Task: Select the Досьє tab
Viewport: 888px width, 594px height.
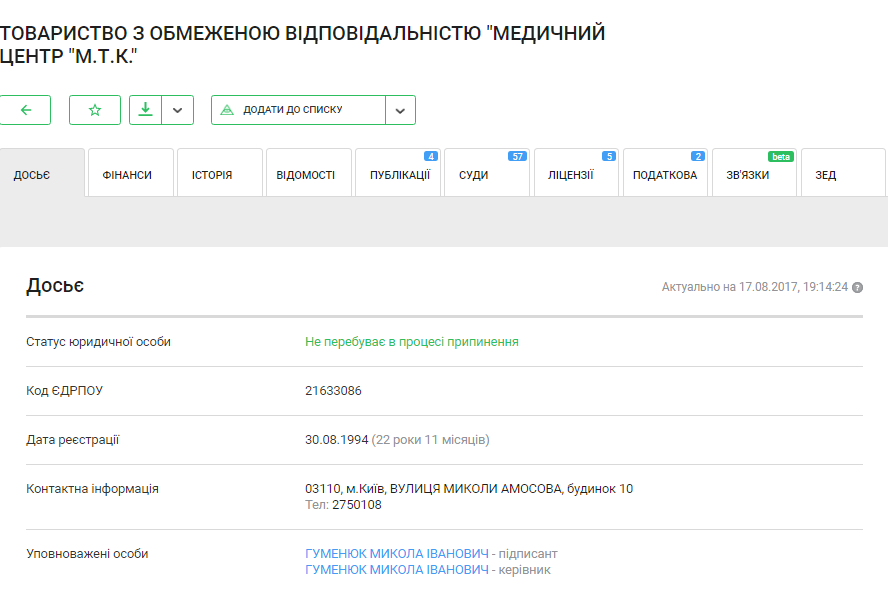Action: pyautogui.click(x=32, y=175)
